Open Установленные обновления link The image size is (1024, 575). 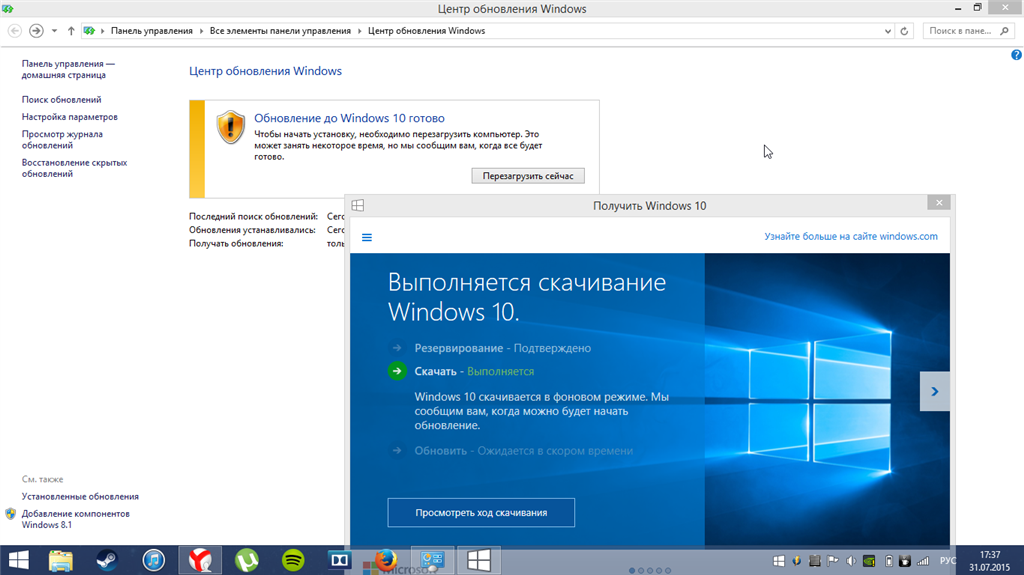pos(80,497)
